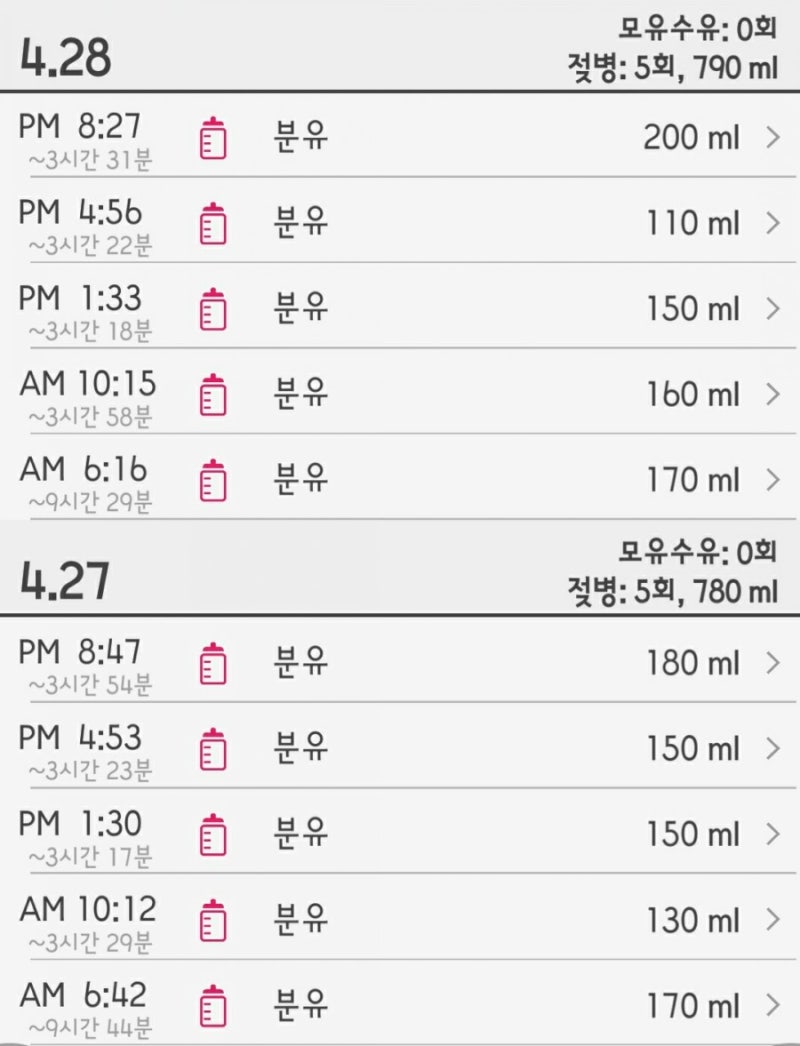Tap bottle icon for 4.28 AM 6:16 feeding
The width and height of the screenshot is (800, 1046).
[213, 480]
